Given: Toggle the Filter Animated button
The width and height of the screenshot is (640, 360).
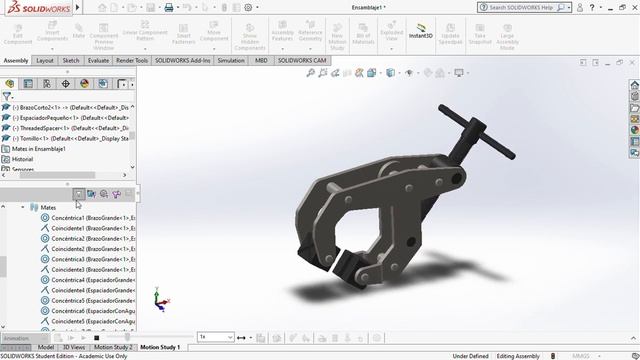Looking at the screenshot, I should [91, 194].
